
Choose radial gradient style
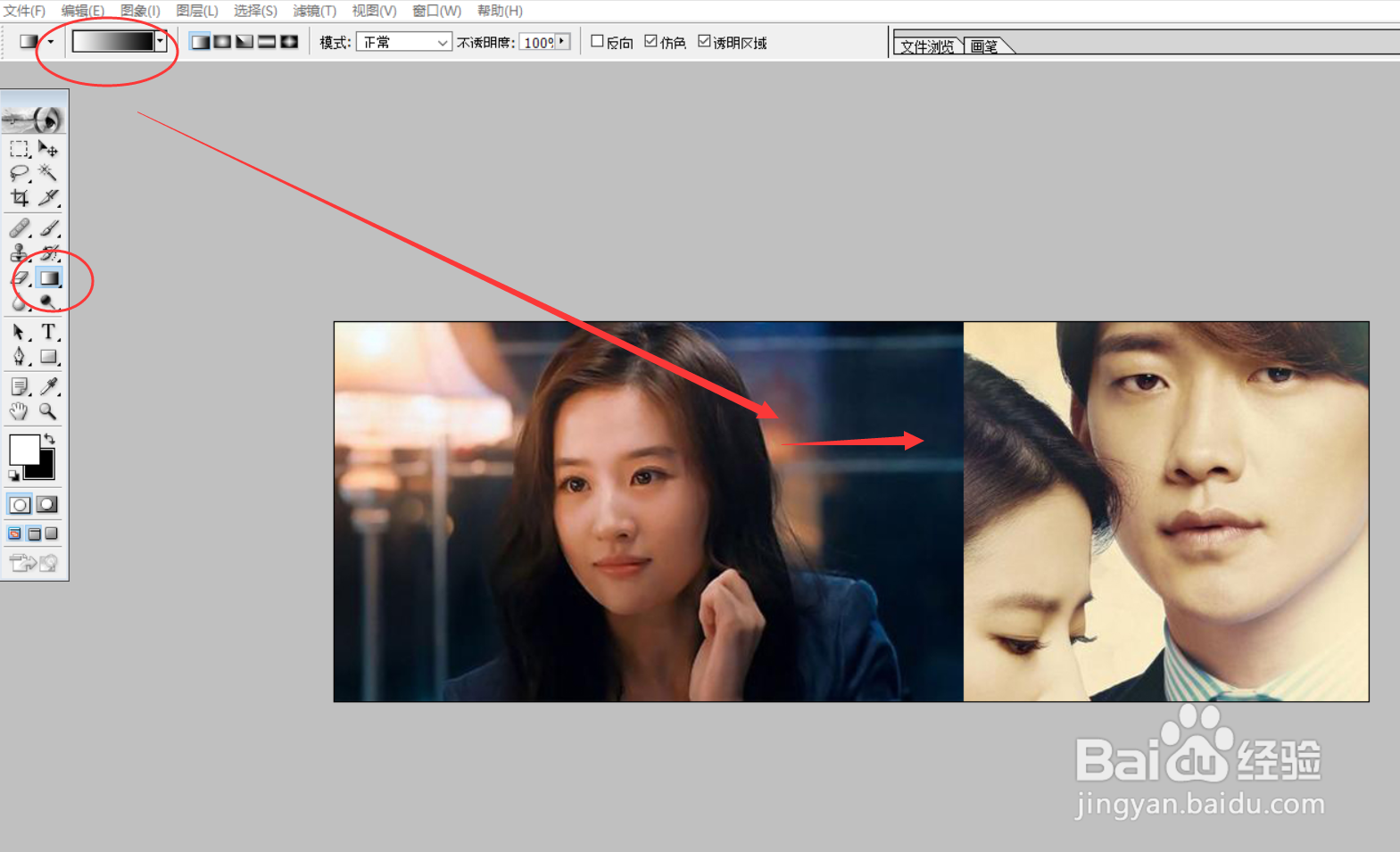[222, 42]
